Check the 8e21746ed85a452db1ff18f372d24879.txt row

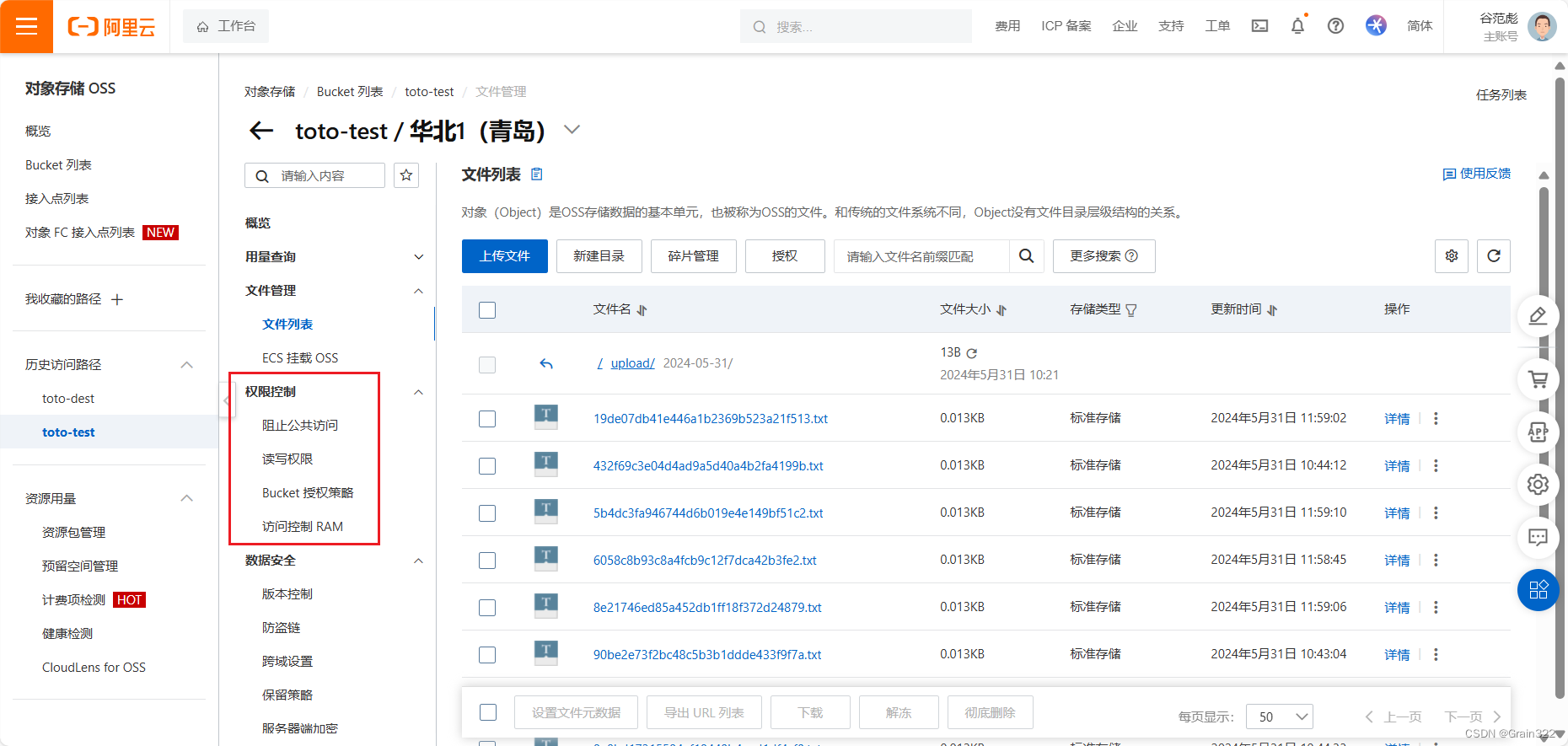pyautogui.click(x=487, y=608)
